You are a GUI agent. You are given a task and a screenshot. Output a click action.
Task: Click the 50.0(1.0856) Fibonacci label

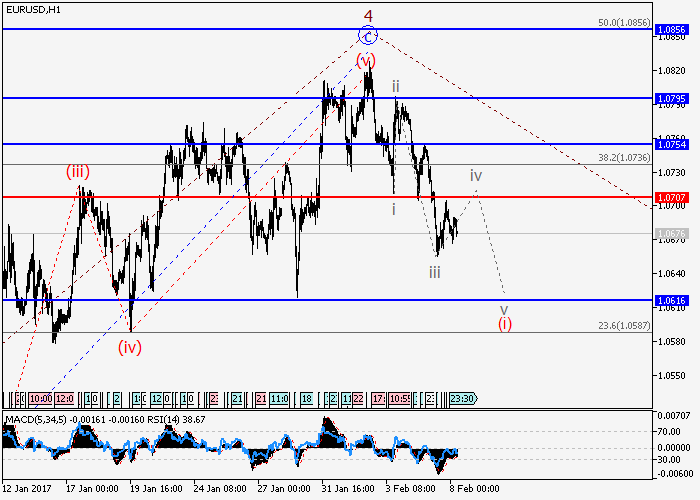[624, 22]
